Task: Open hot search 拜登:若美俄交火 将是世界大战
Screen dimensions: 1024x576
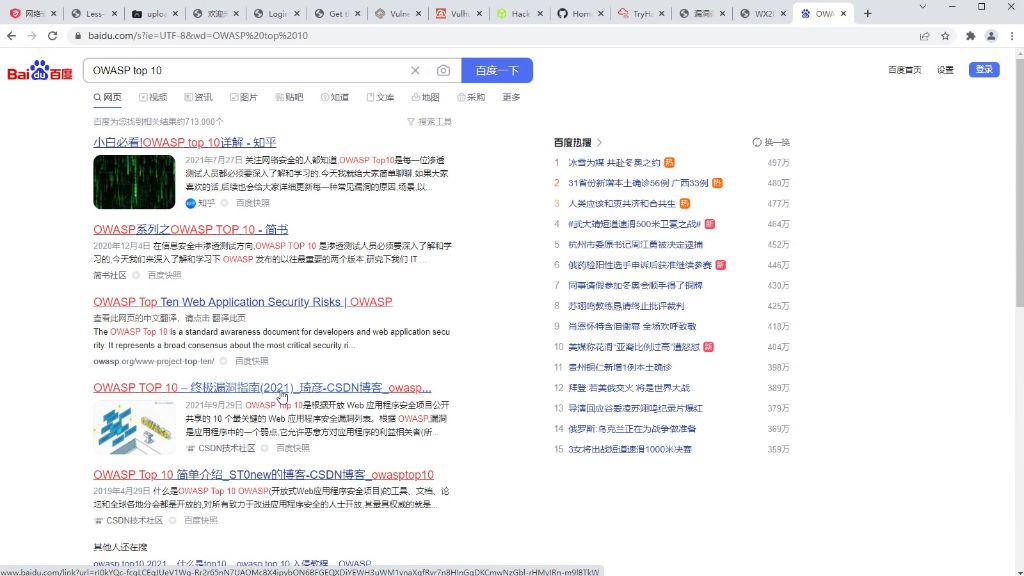Action: pos(629,388)
